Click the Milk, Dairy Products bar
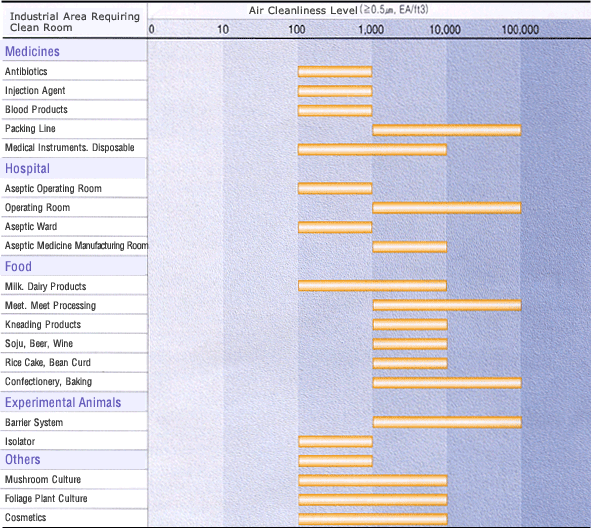The image size is (591, 528). 372,286
